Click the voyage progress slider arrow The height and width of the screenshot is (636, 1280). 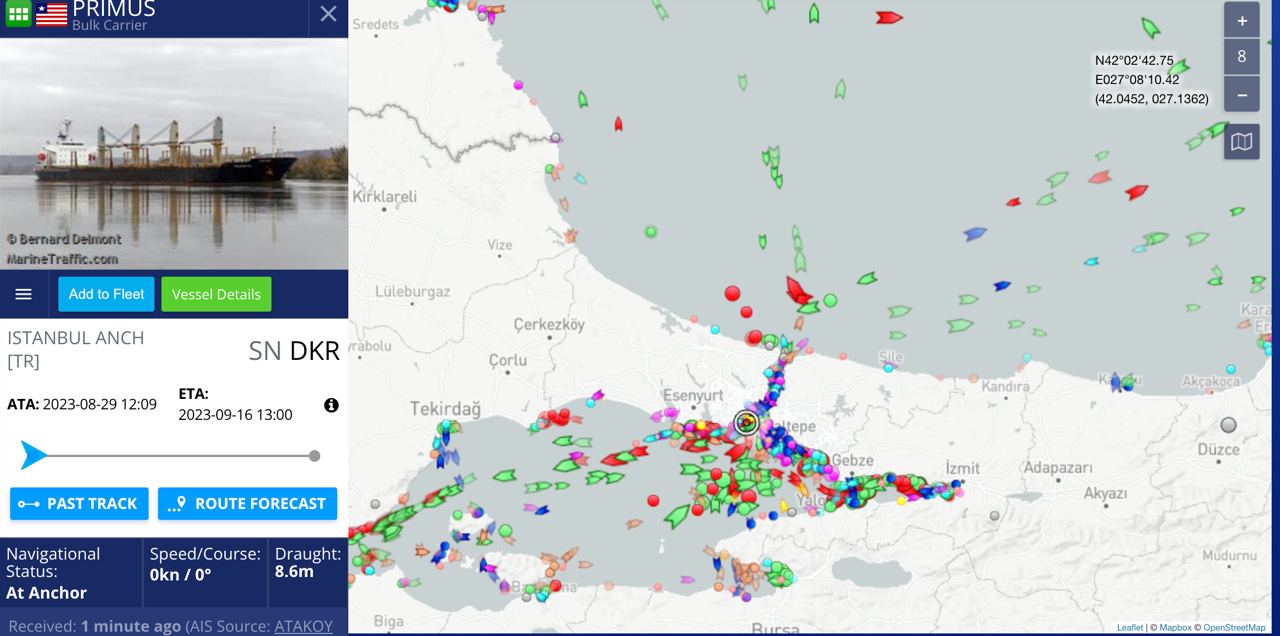point(33,455)
